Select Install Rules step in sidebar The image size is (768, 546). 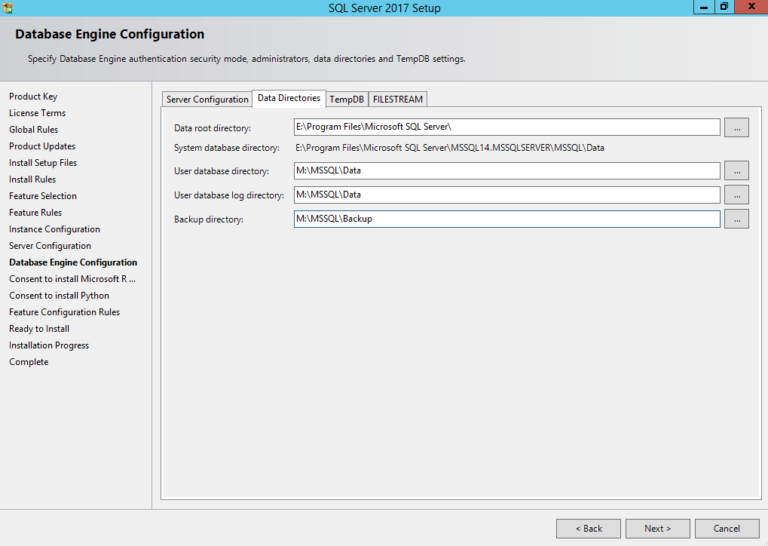(x=32, y=180)
